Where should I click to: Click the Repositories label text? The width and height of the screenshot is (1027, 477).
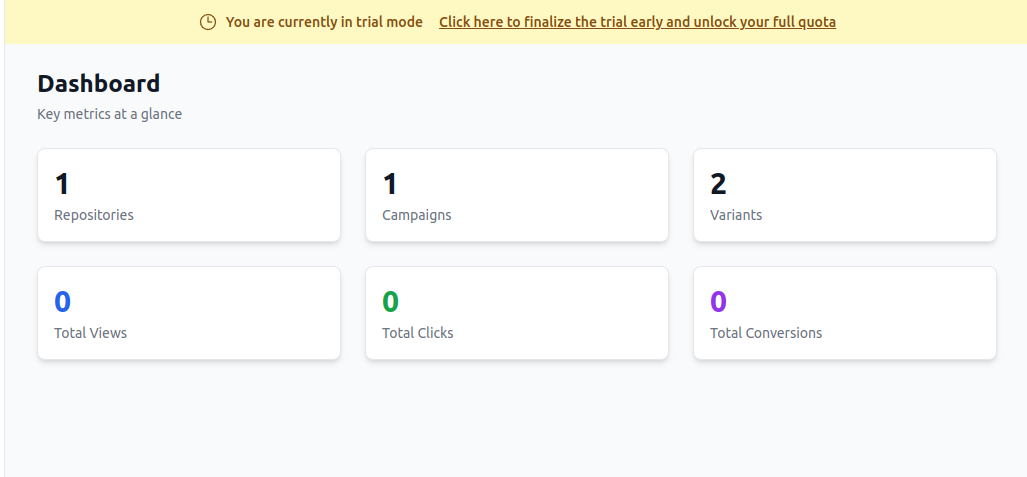click(x=94, y=215)
